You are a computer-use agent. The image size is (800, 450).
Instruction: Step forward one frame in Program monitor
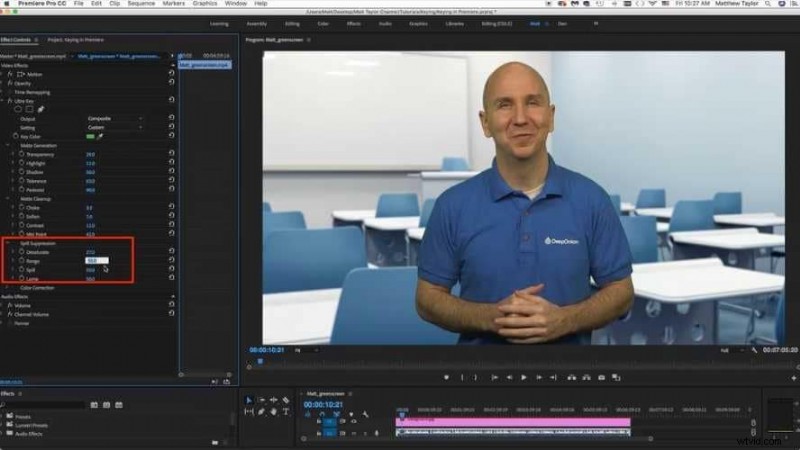point(539,378)
